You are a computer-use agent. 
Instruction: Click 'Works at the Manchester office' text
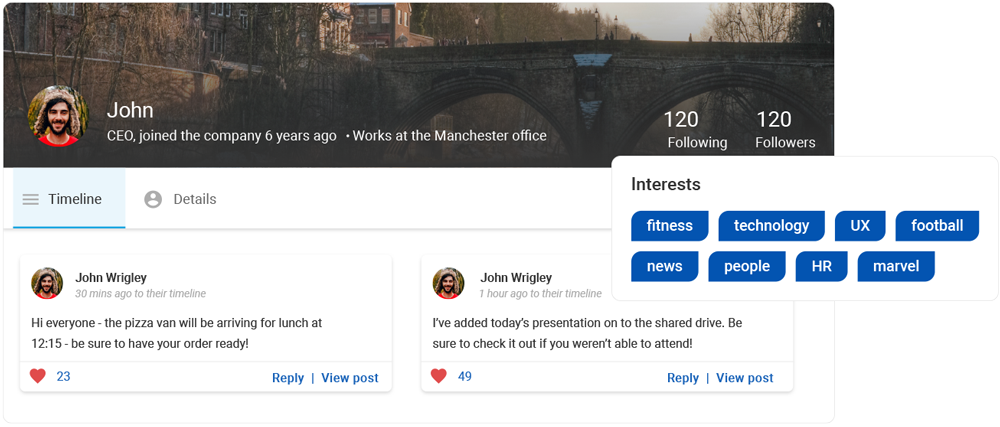coord(450,136)
